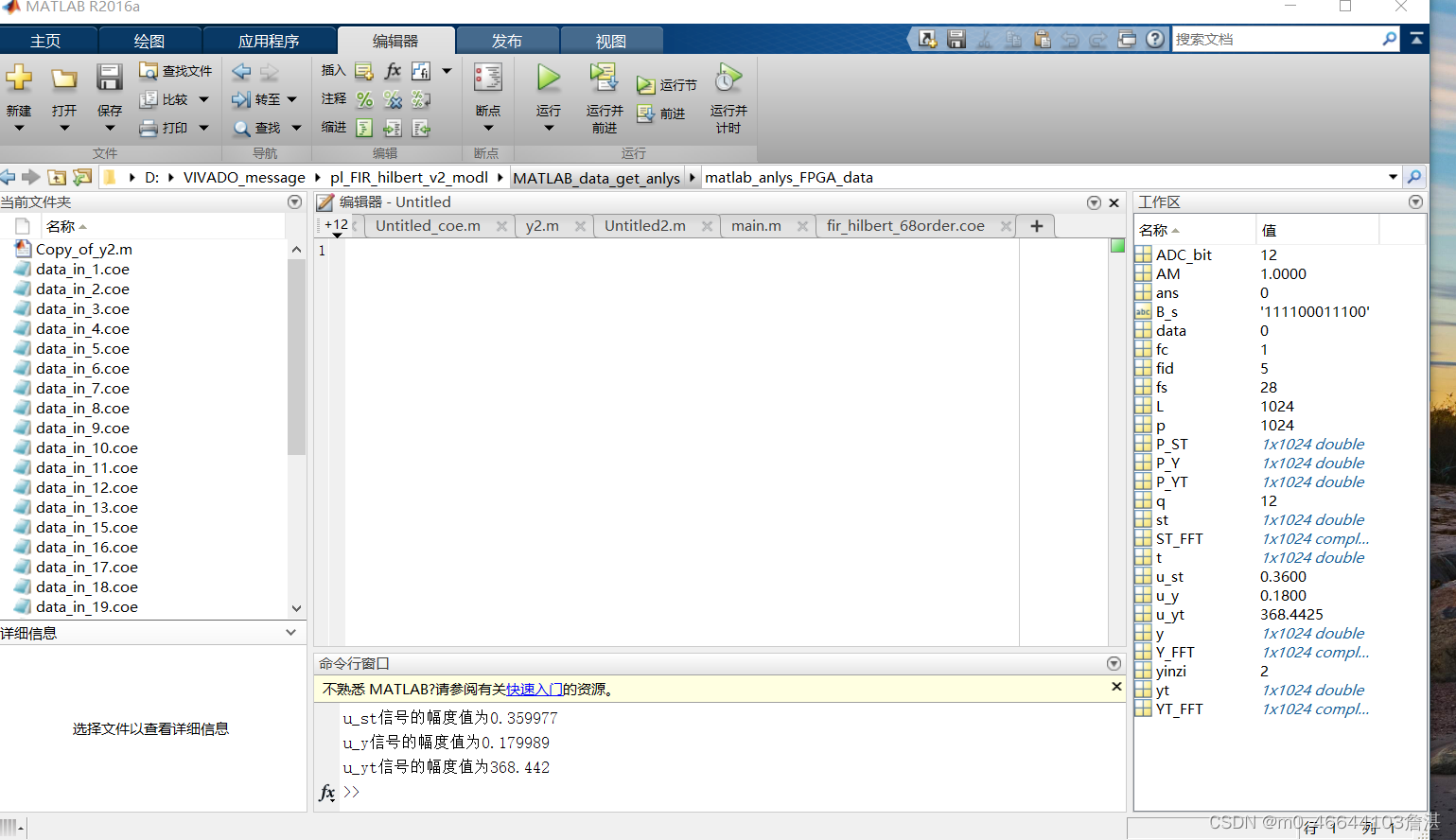Expand the details panel chevron

point(290,632)
